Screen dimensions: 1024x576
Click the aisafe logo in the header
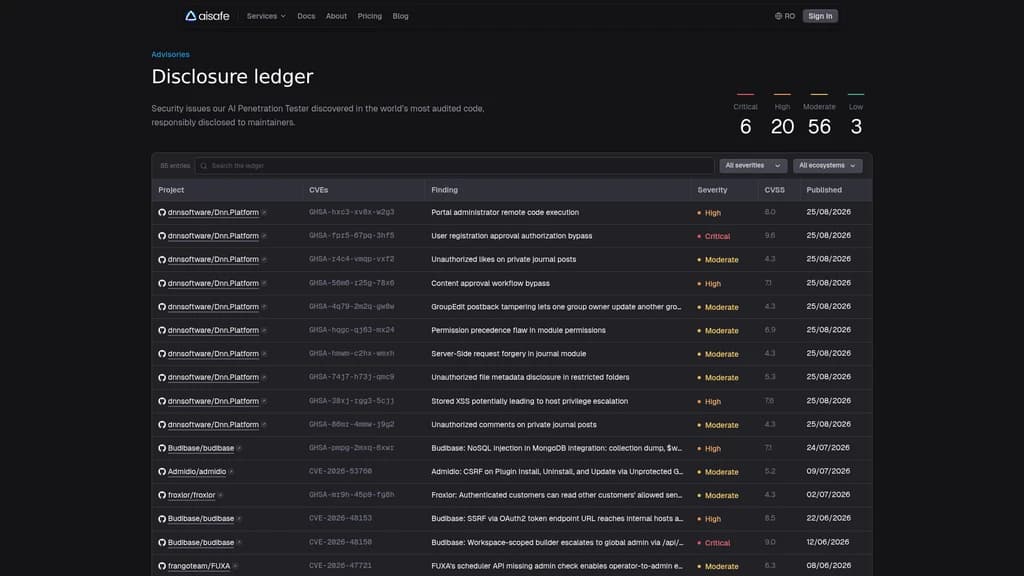[207, 16]
